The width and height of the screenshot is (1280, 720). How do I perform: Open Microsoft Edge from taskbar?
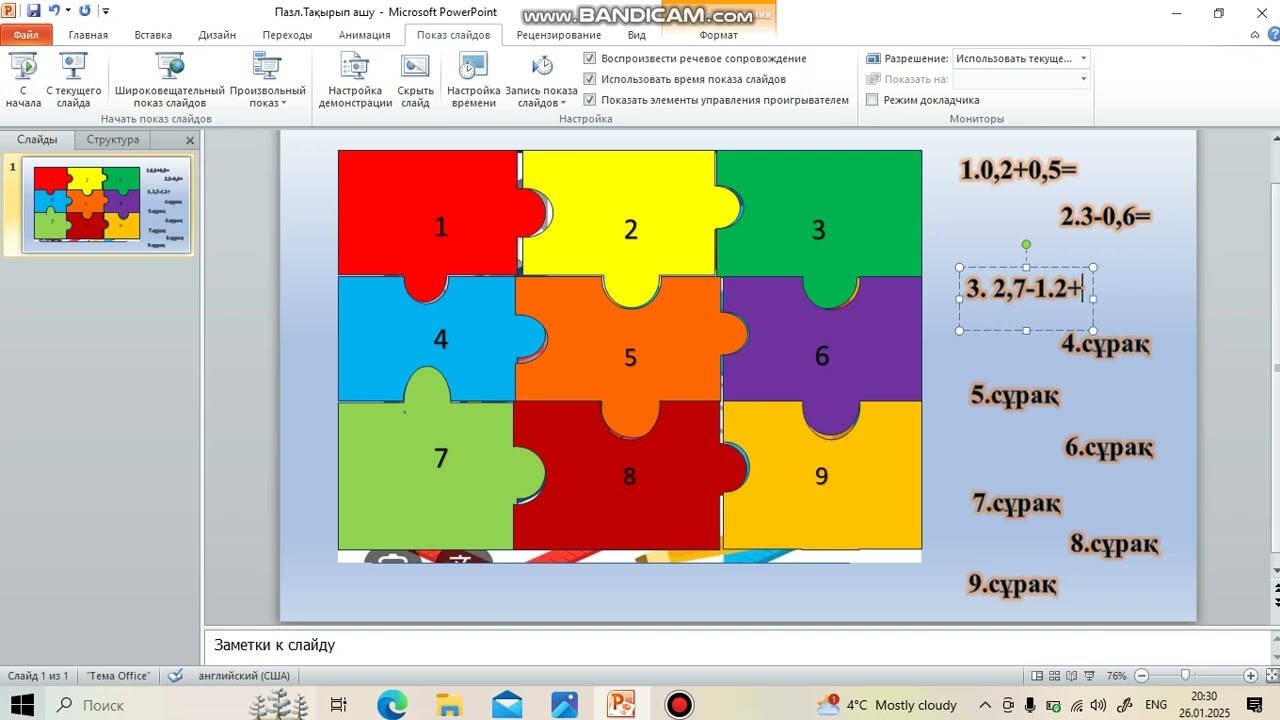(392, 705)
